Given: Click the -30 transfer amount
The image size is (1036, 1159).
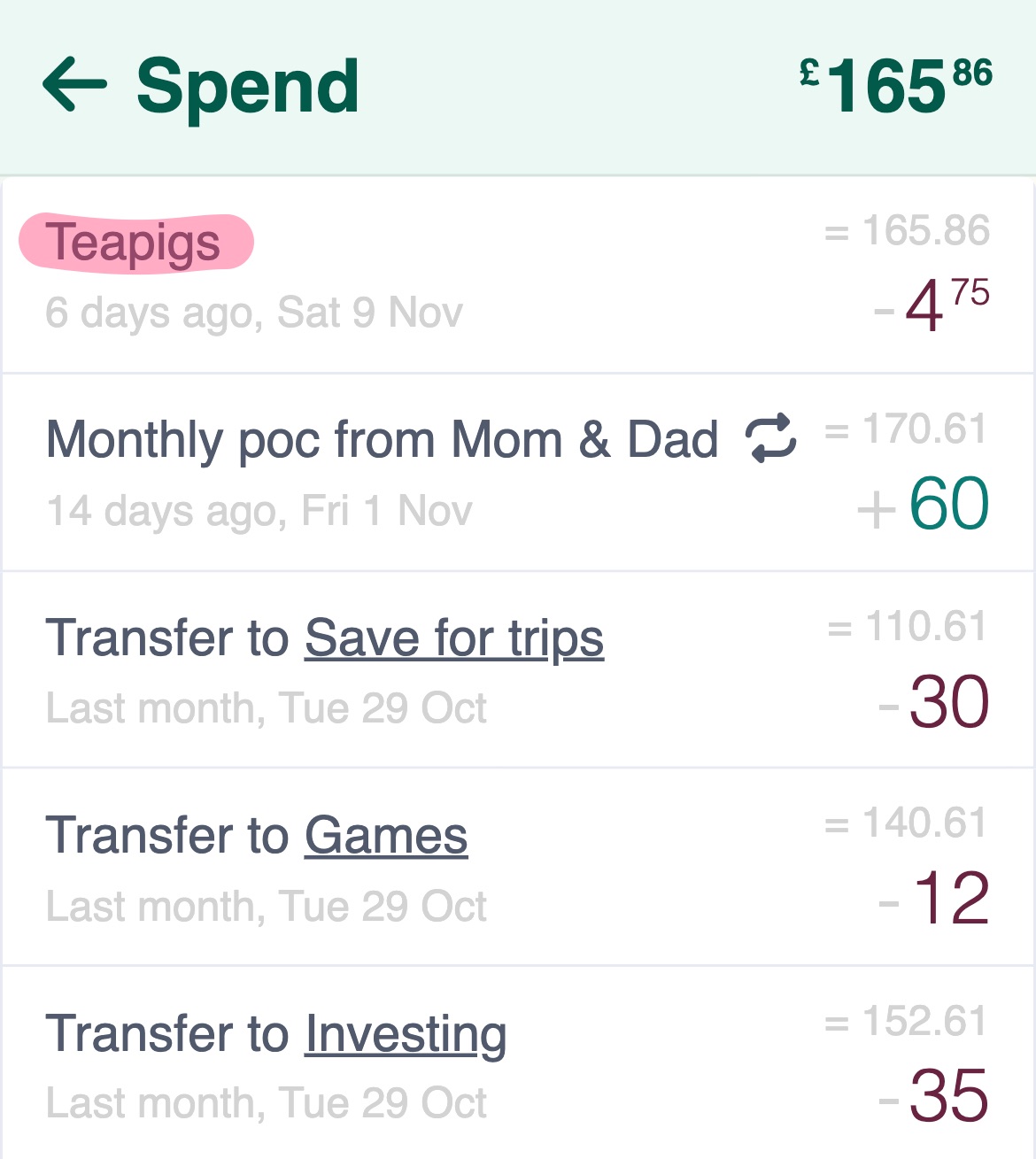Looking at the screenshot, I should coord(934,702).
